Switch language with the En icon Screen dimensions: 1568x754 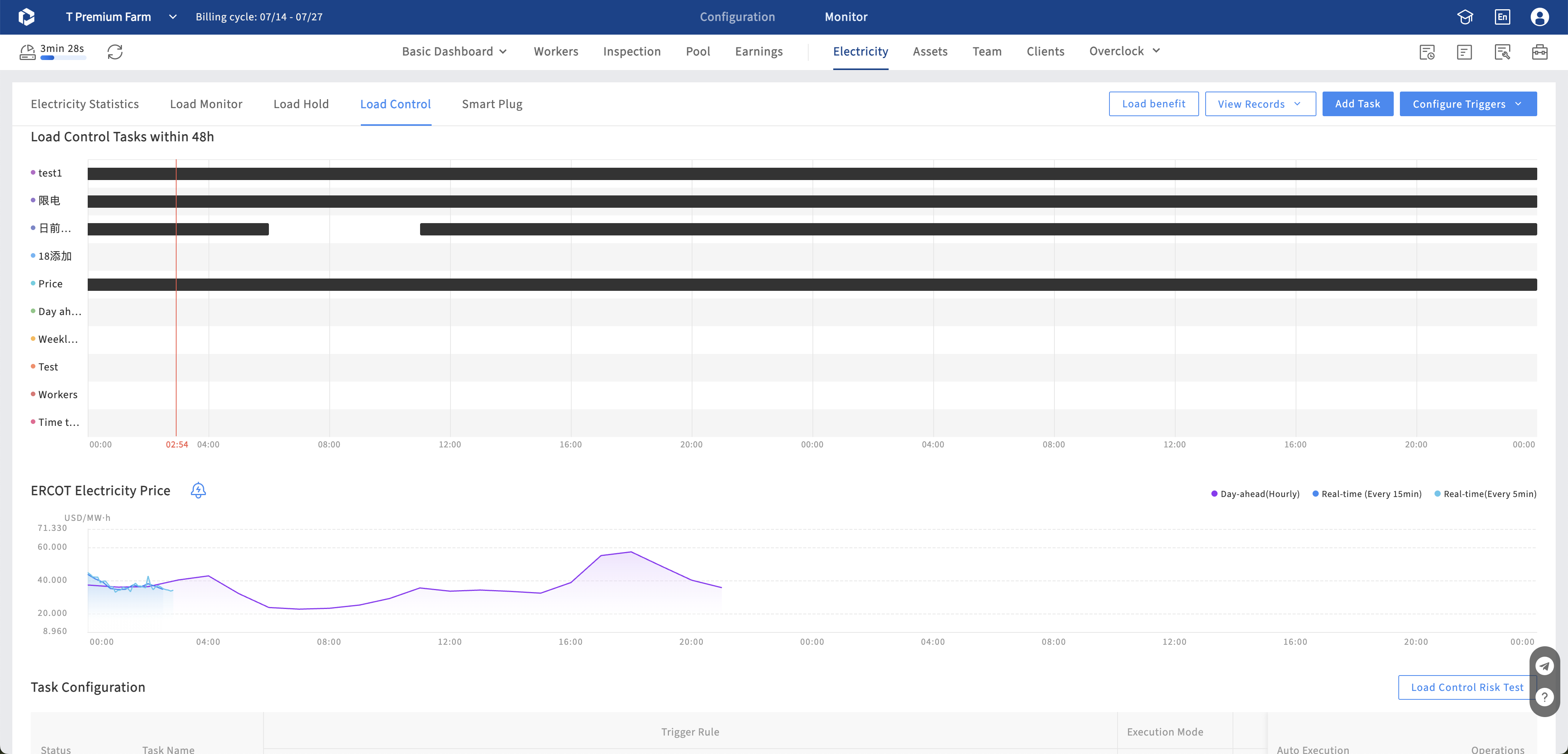[x=1502, y=17]
